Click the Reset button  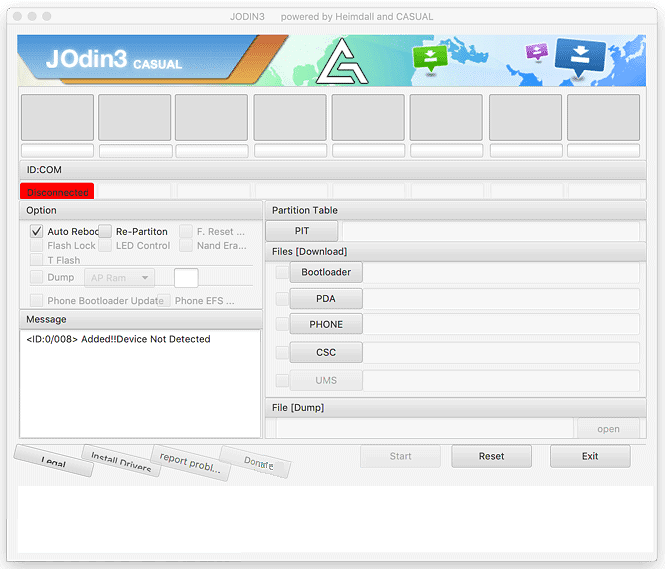492,456
